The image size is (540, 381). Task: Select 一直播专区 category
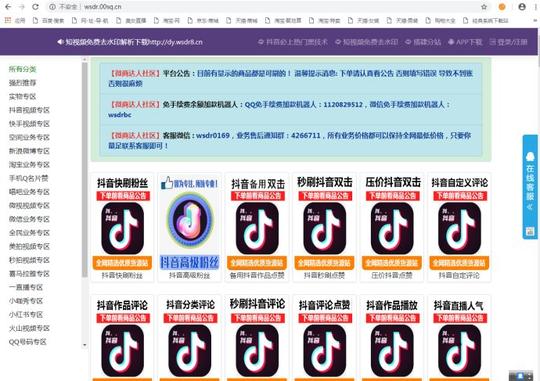click(x=26, y=287)
